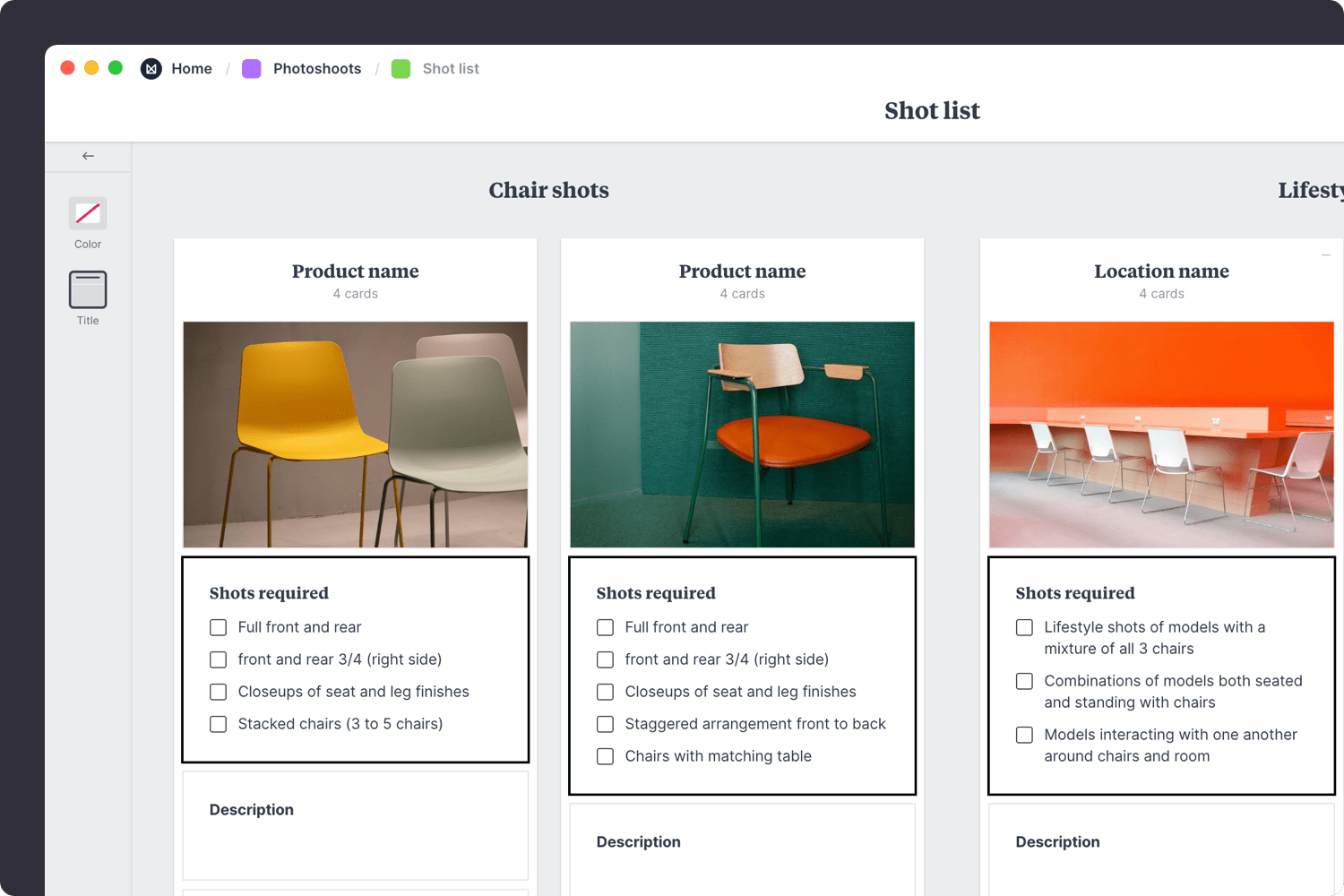Check 'Models interacting with one another' item
1344x896 pixels.
1024,735
